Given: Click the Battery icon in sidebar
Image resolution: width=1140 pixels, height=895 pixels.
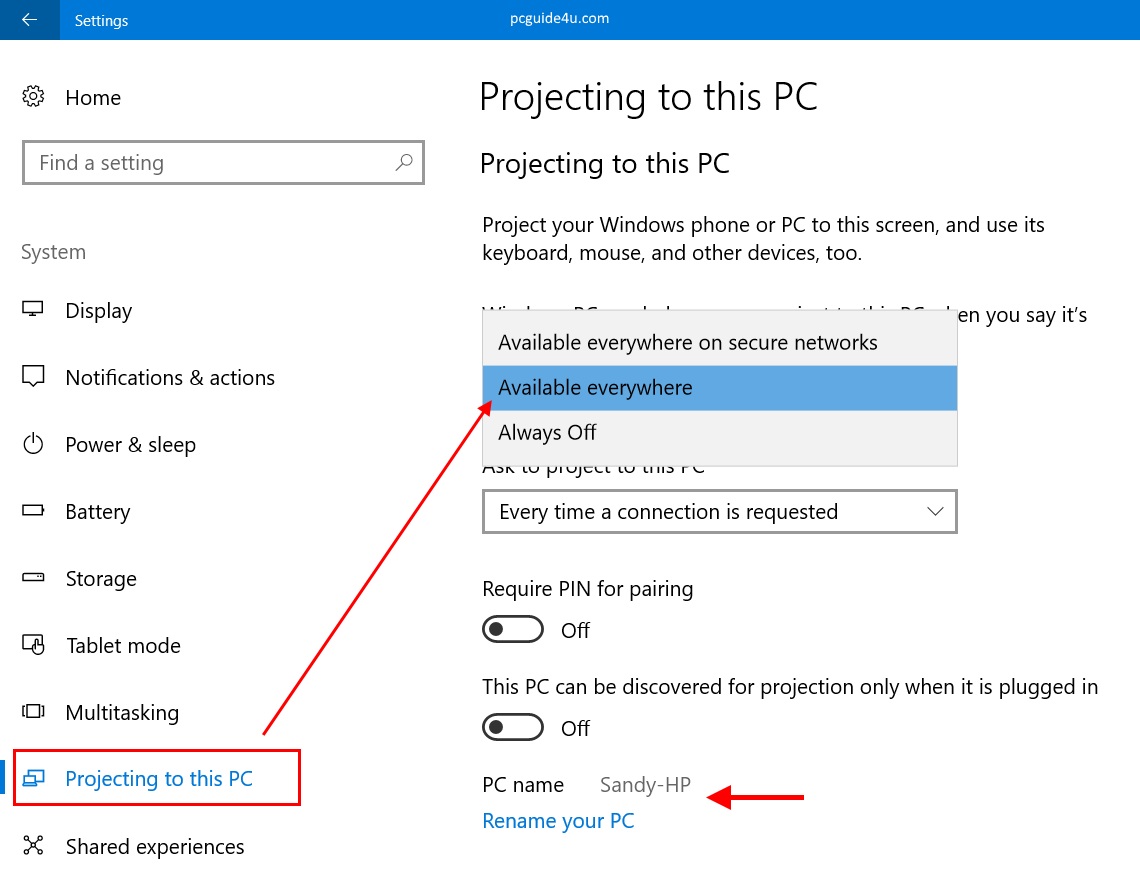Looking at the screenshot, I should pyautogui.click(x=33, y=511).
